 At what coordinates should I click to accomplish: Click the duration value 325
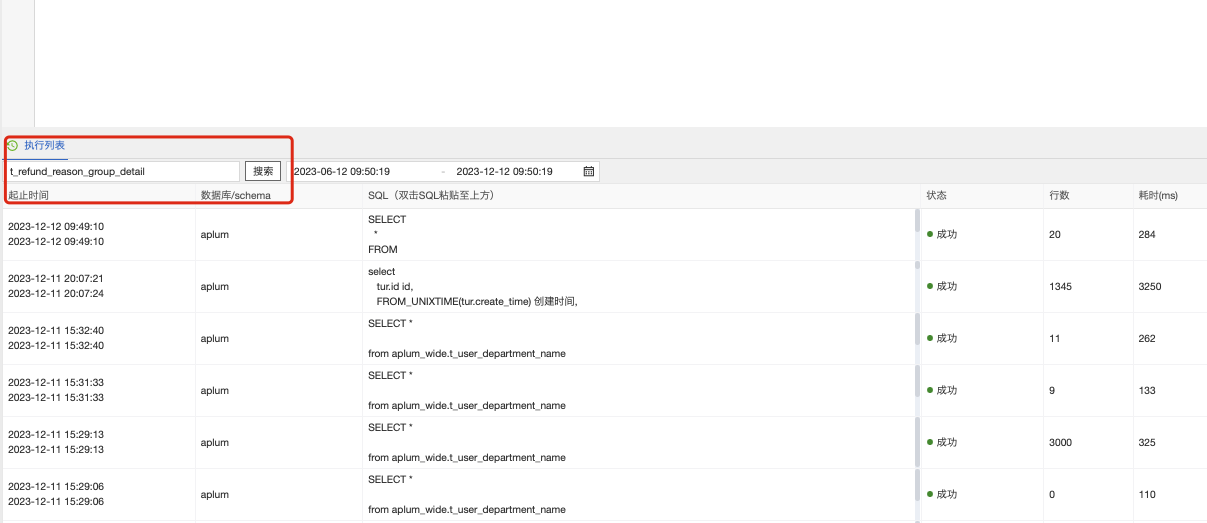[x=1146, y=442]
